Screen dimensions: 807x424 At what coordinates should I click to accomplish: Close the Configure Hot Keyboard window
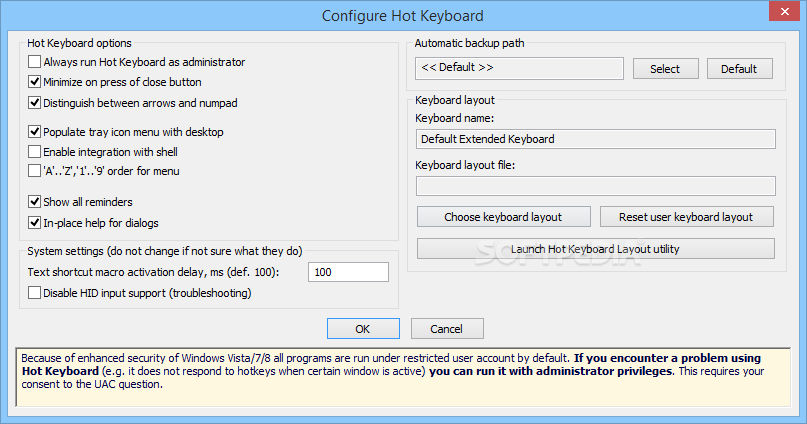pyautogui.click(x=784, y=11)
